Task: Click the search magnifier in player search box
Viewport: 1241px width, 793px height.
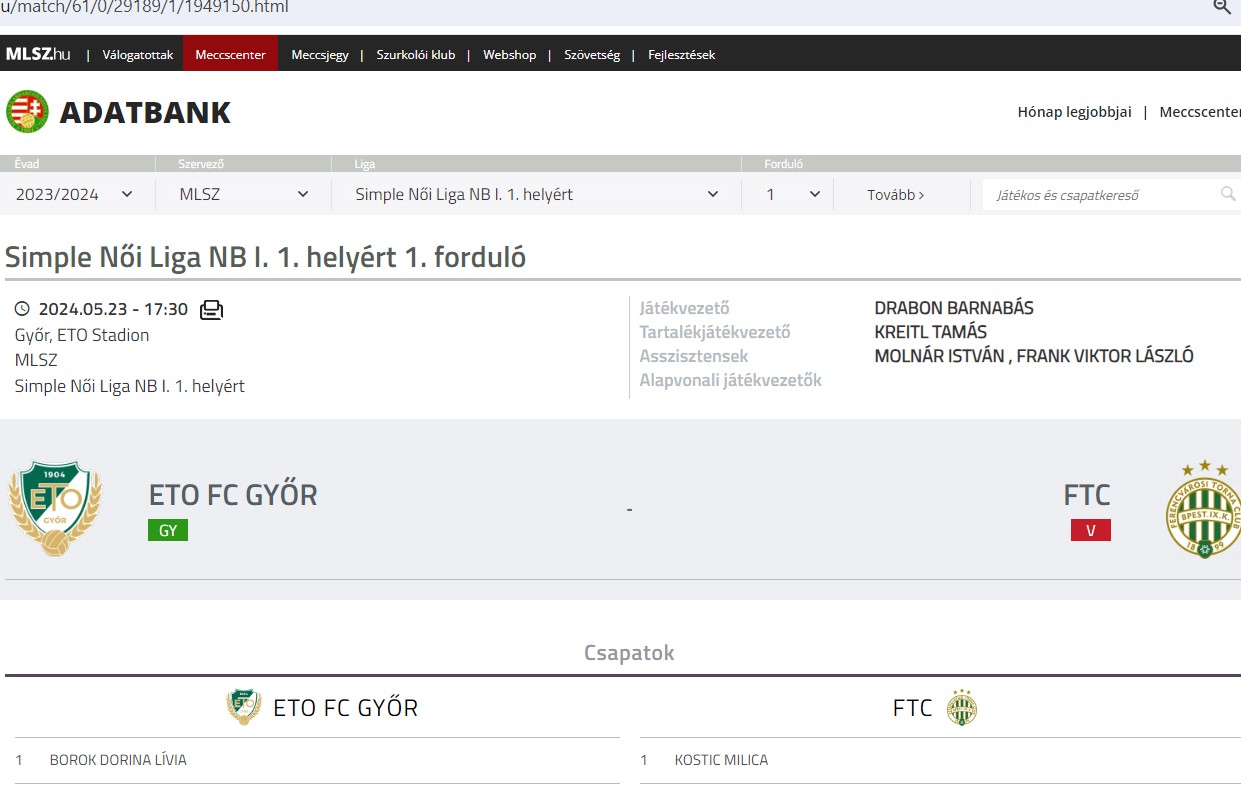Action: click(x=1228, y=194)
